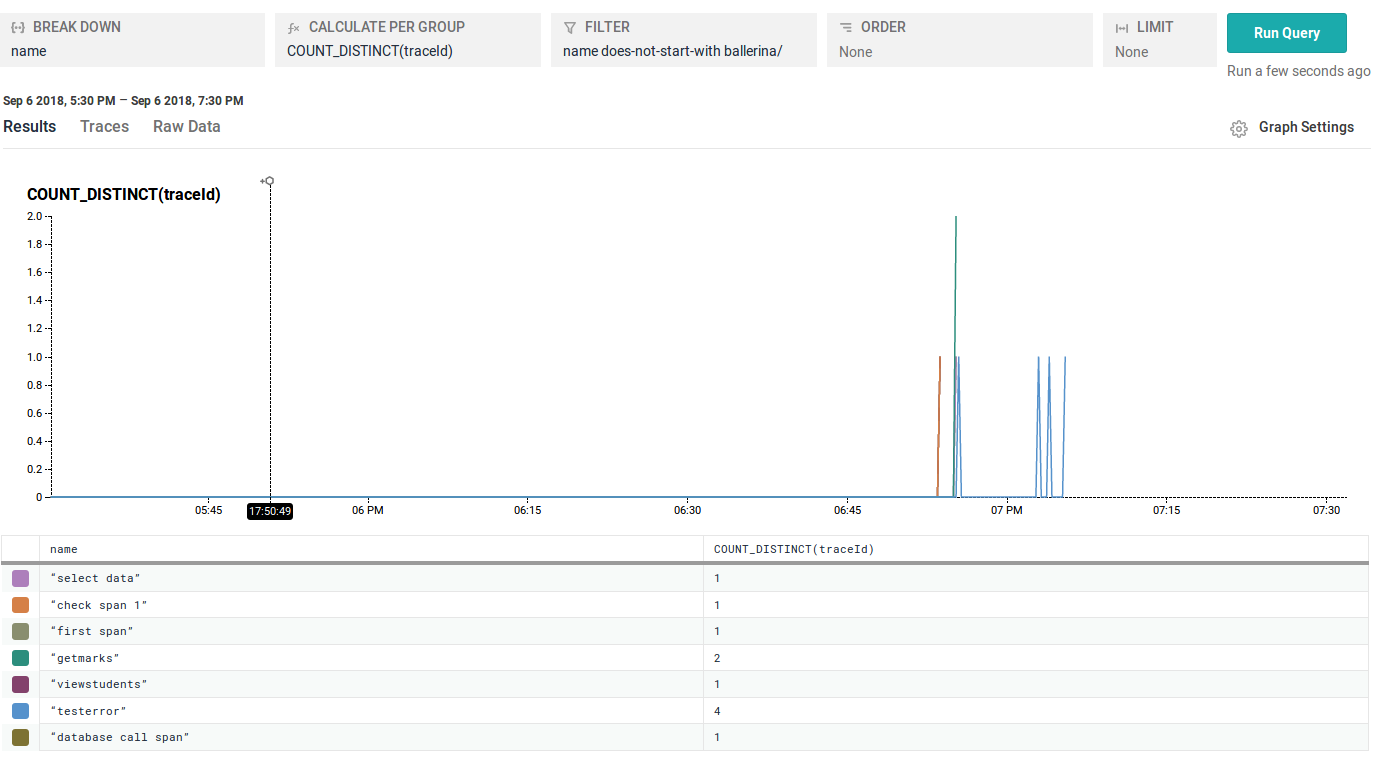Viewport: 1381px width, 758px height.
Task: Open Graph Settings
Action: coord(1306,127)
